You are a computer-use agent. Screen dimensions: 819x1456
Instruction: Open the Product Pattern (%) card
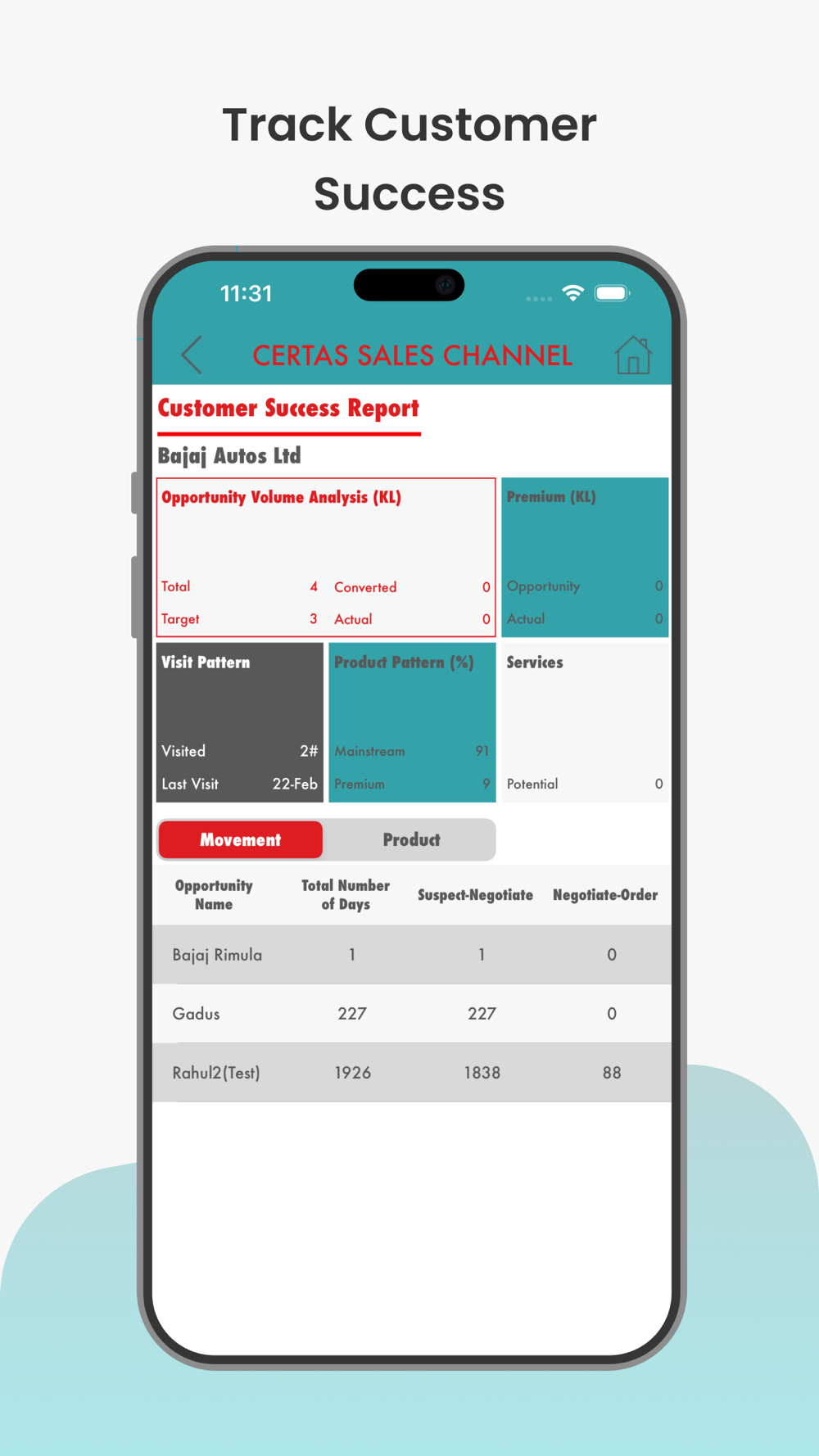click(x=412, y=722)
